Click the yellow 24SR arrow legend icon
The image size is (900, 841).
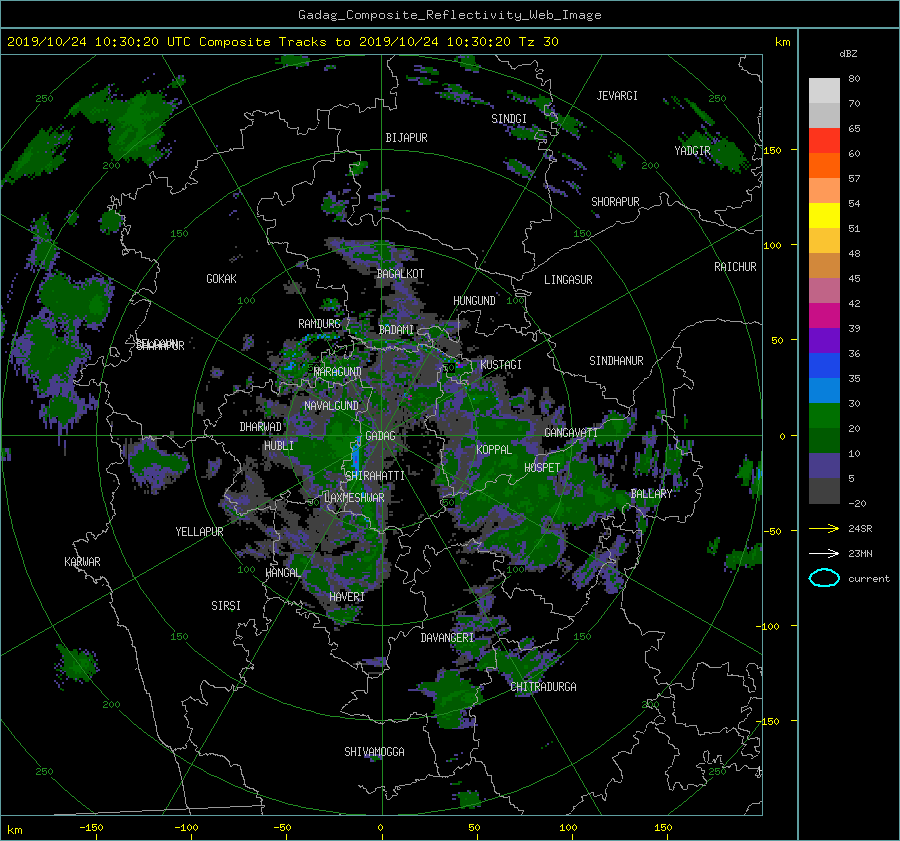[x=824, y=528]
